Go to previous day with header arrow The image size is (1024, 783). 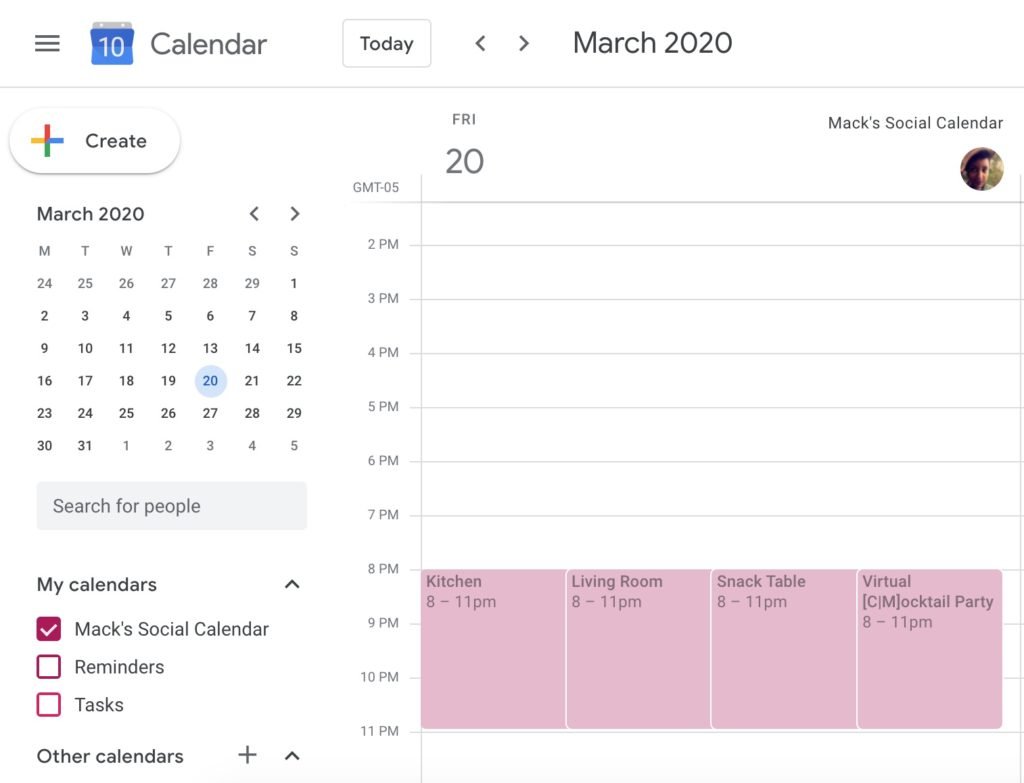coord(480,44)
